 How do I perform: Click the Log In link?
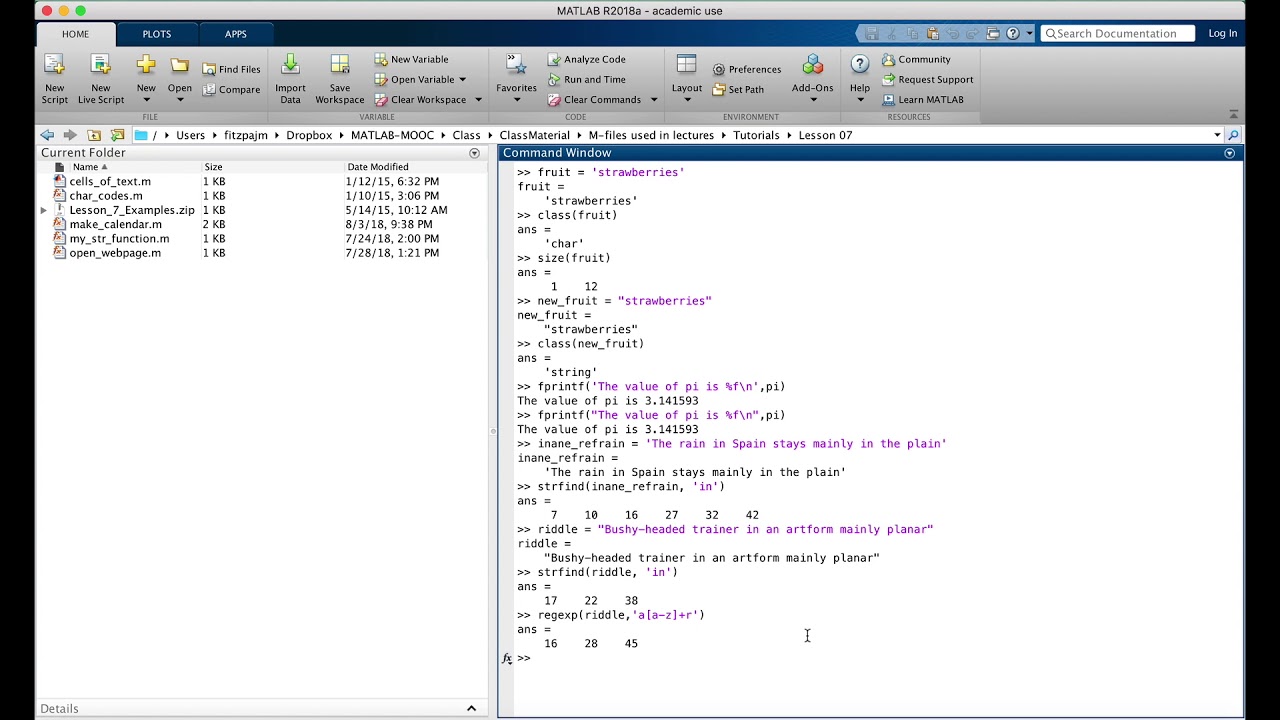[x=1223, y=33]
